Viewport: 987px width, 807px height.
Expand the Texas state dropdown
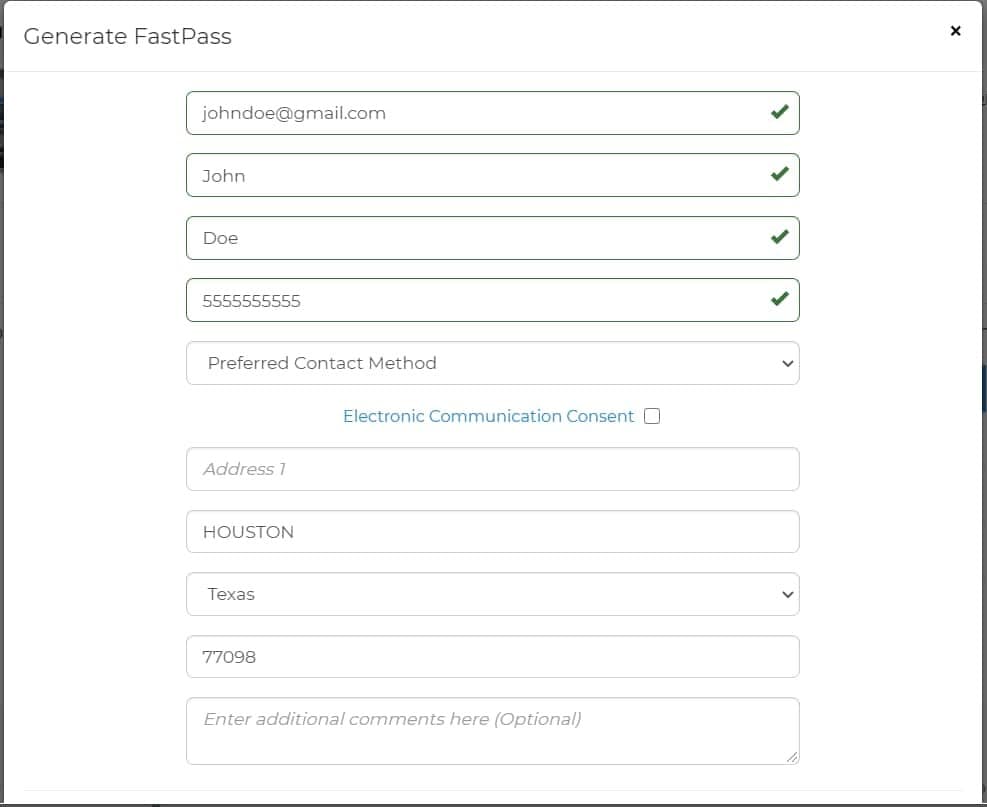492,594
